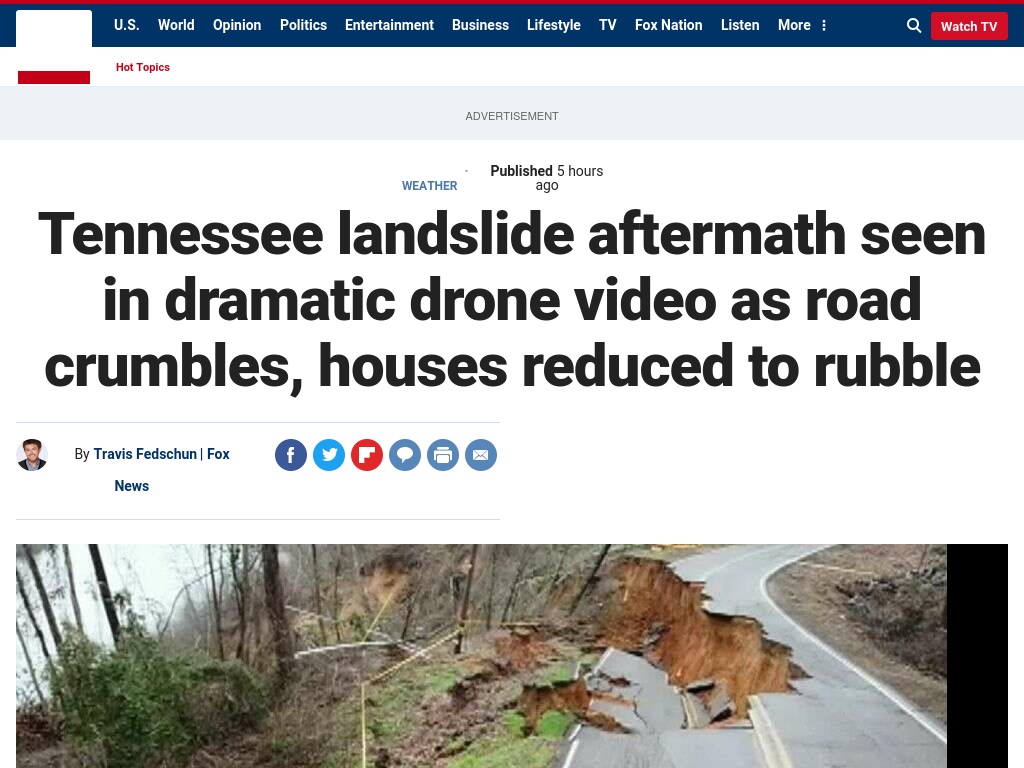Screen dimensions: 1024x768
Task: Open the Entertainment section
Action: click(389, 25)
